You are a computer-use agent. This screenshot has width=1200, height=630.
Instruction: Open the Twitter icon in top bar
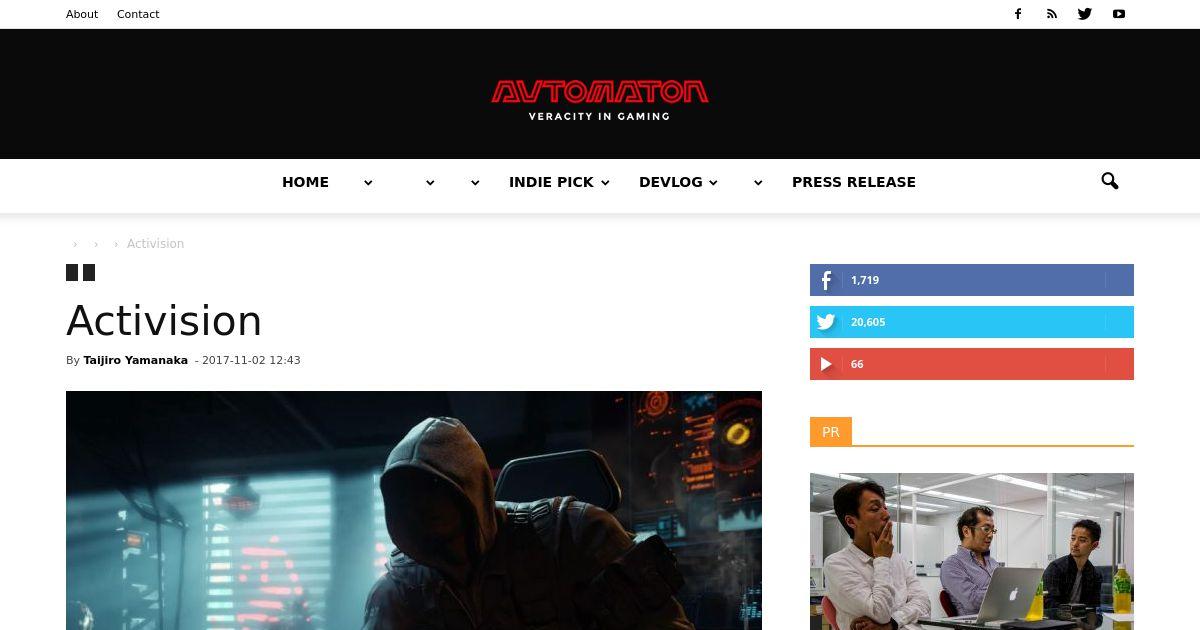[x=1085, y=14]
